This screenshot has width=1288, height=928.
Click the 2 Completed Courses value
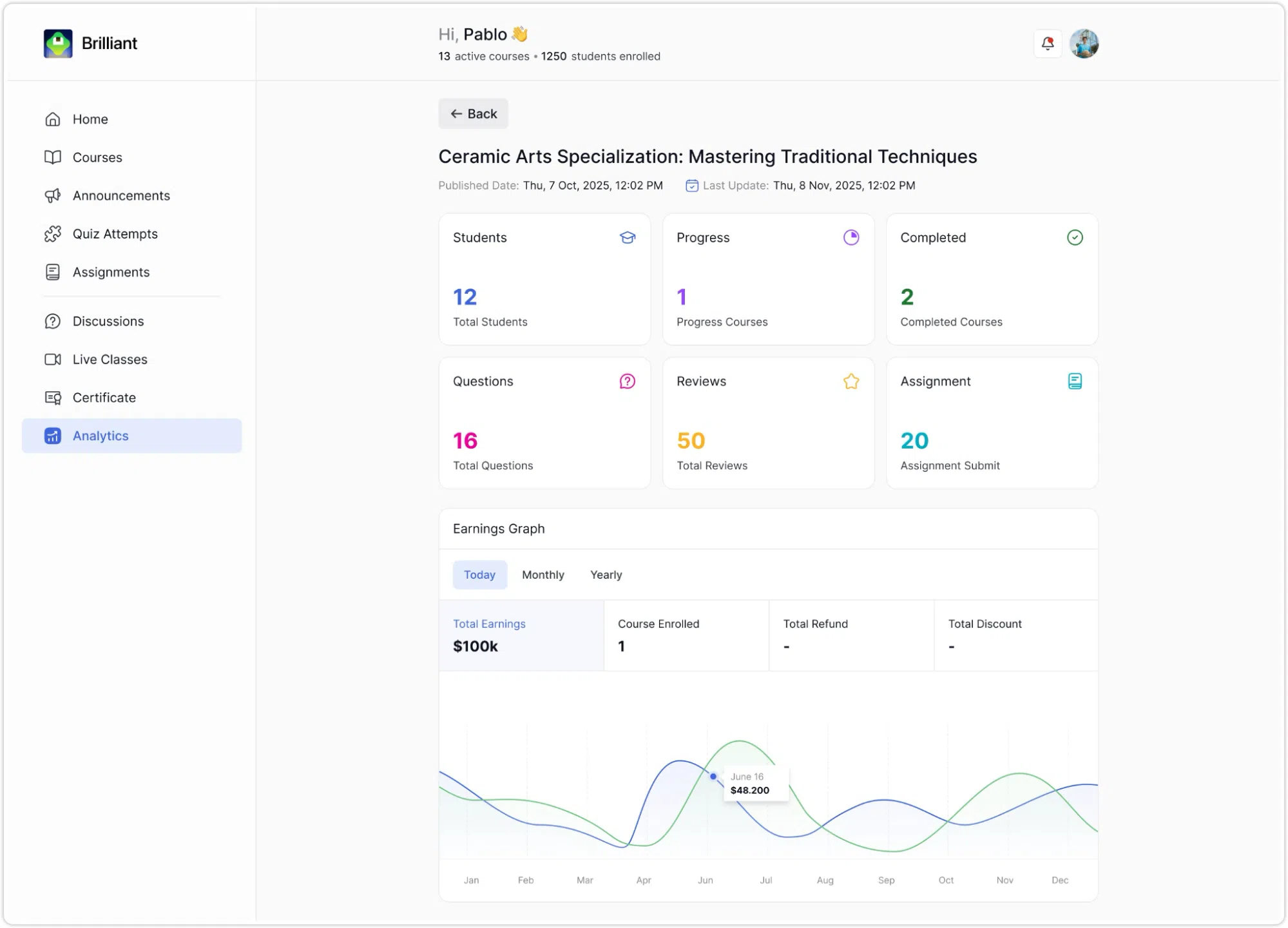907,297
